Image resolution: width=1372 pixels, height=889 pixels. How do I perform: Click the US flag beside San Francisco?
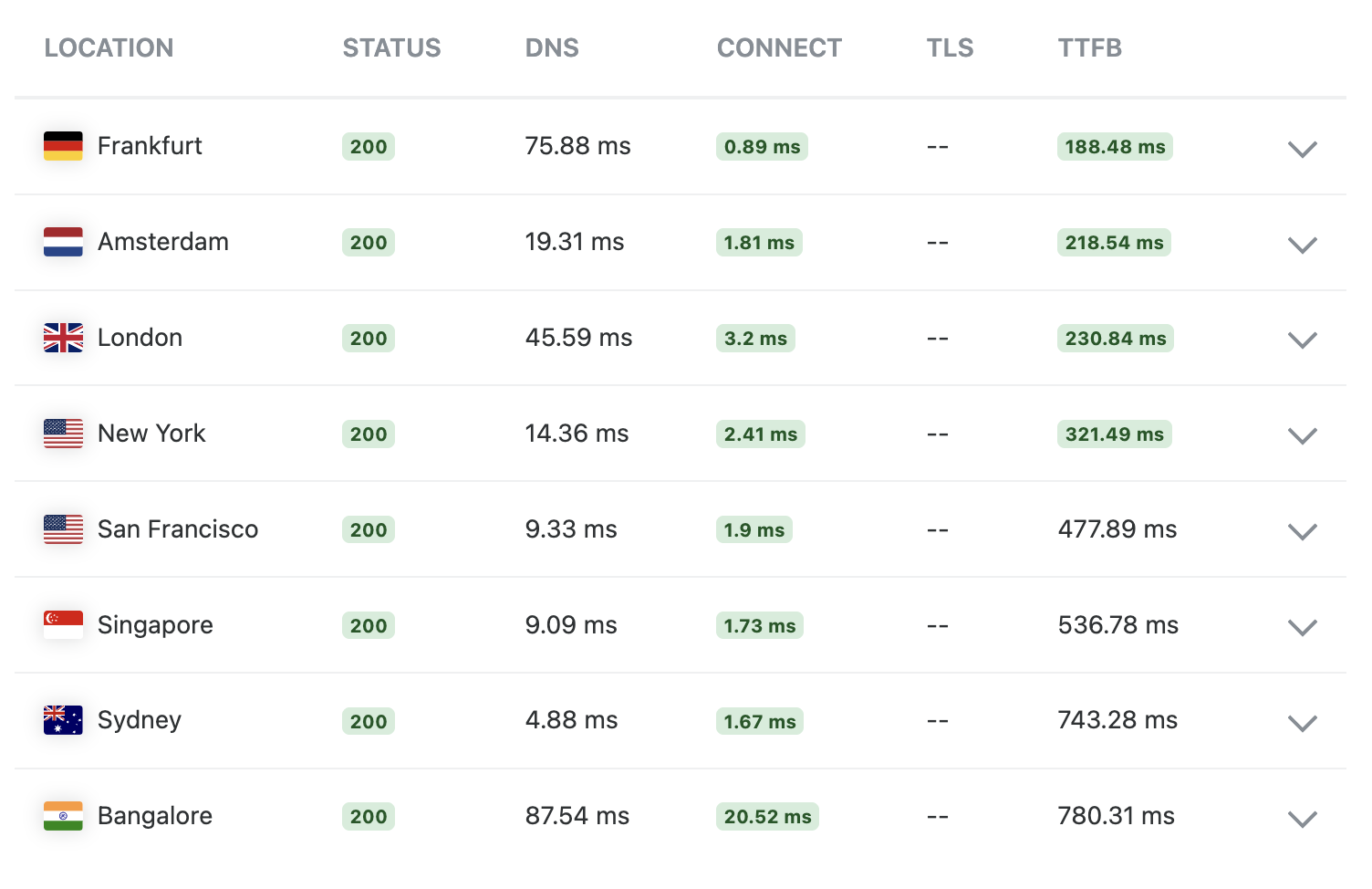point(63,529)
